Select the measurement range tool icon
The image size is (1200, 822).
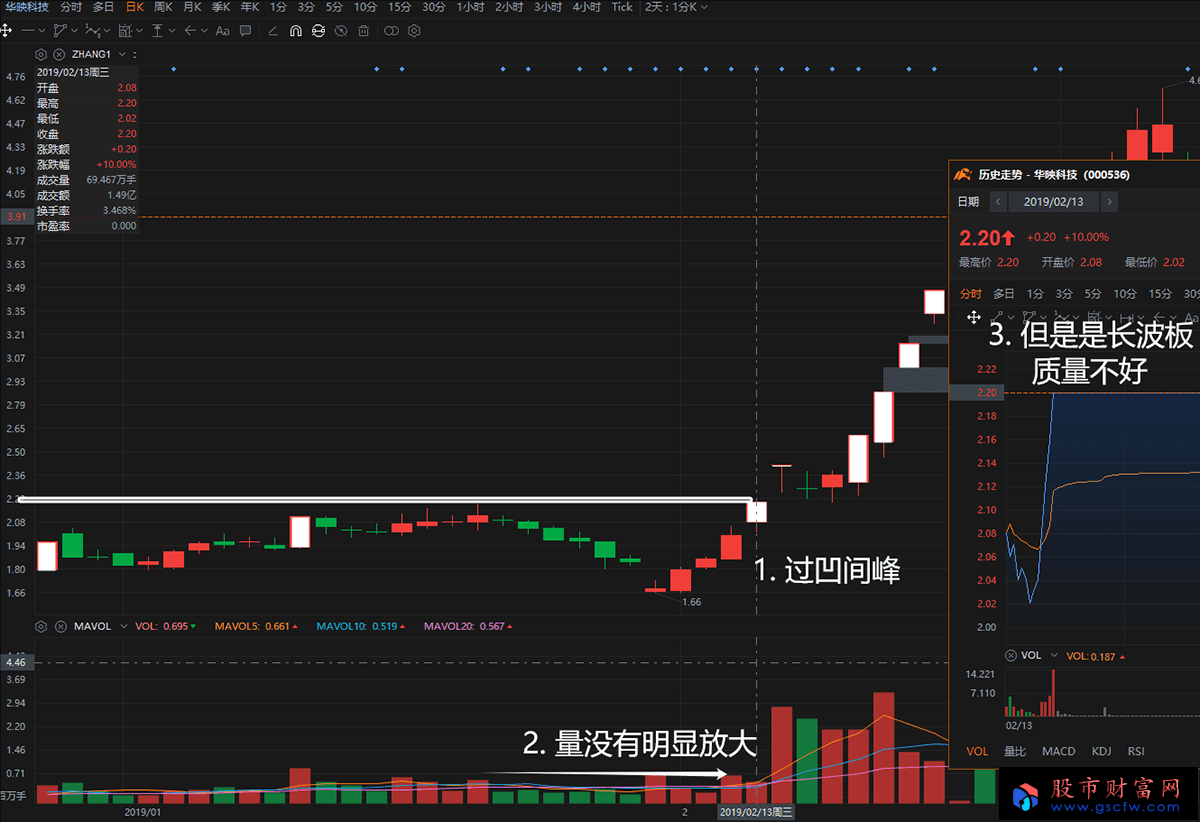[x=125, y=30]
